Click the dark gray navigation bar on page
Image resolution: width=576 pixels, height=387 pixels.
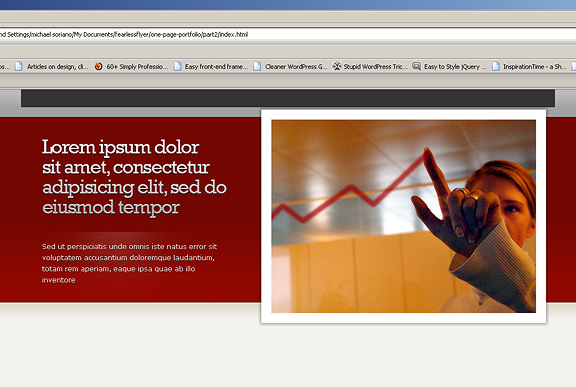pyautogui.click(x=288, y=98)
